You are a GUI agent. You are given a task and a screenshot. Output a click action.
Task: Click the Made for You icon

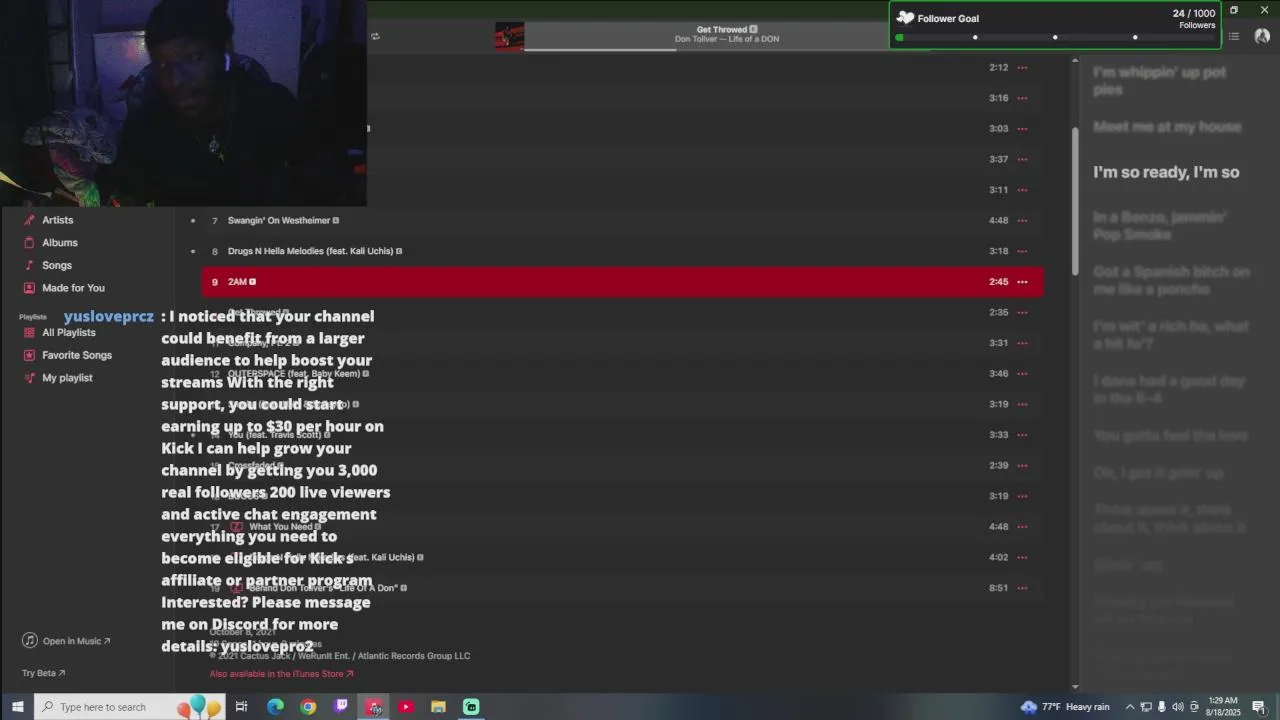point(30,288)
